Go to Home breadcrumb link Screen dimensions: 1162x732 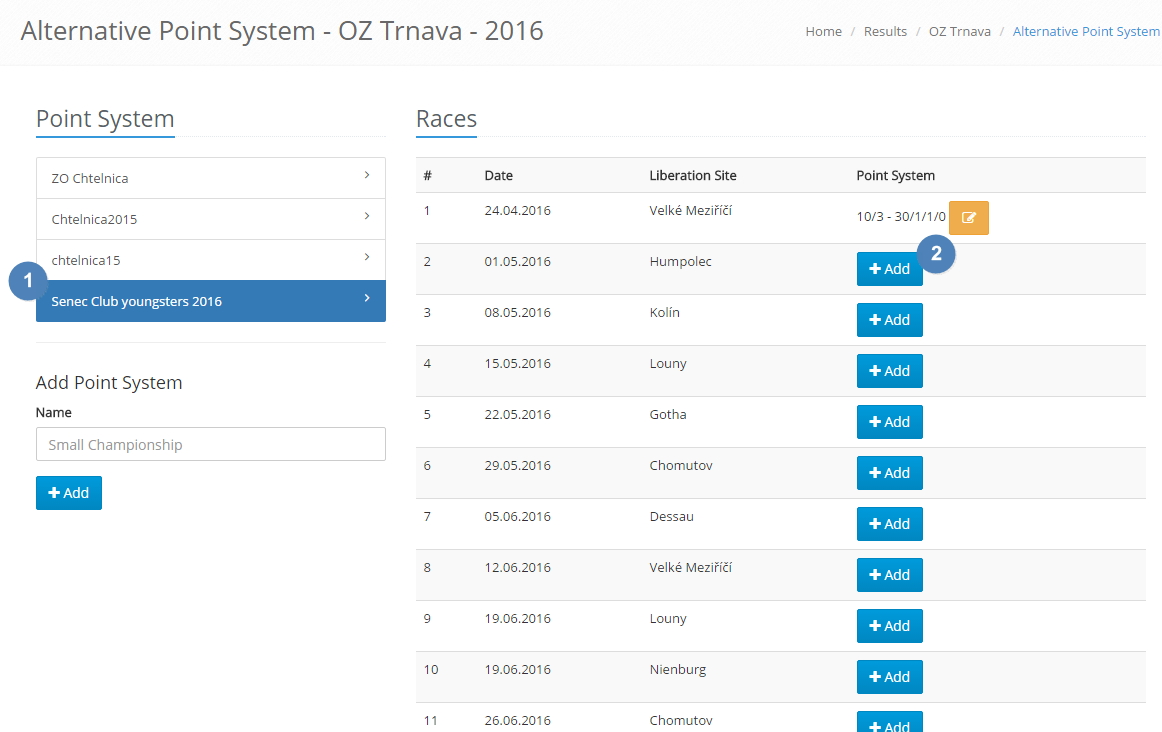click(x=823, y=32)
